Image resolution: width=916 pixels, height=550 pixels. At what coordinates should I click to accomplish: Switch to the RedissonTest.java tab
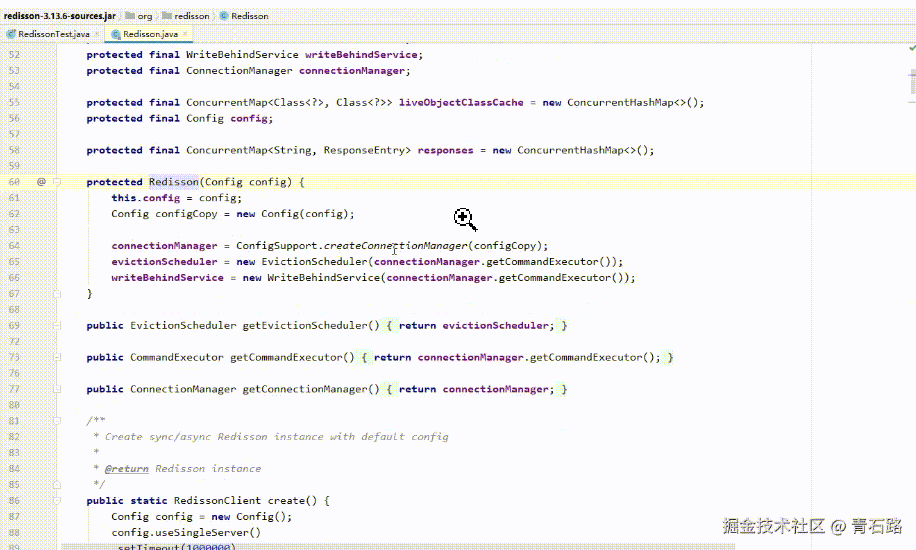(x=53, y=34)
